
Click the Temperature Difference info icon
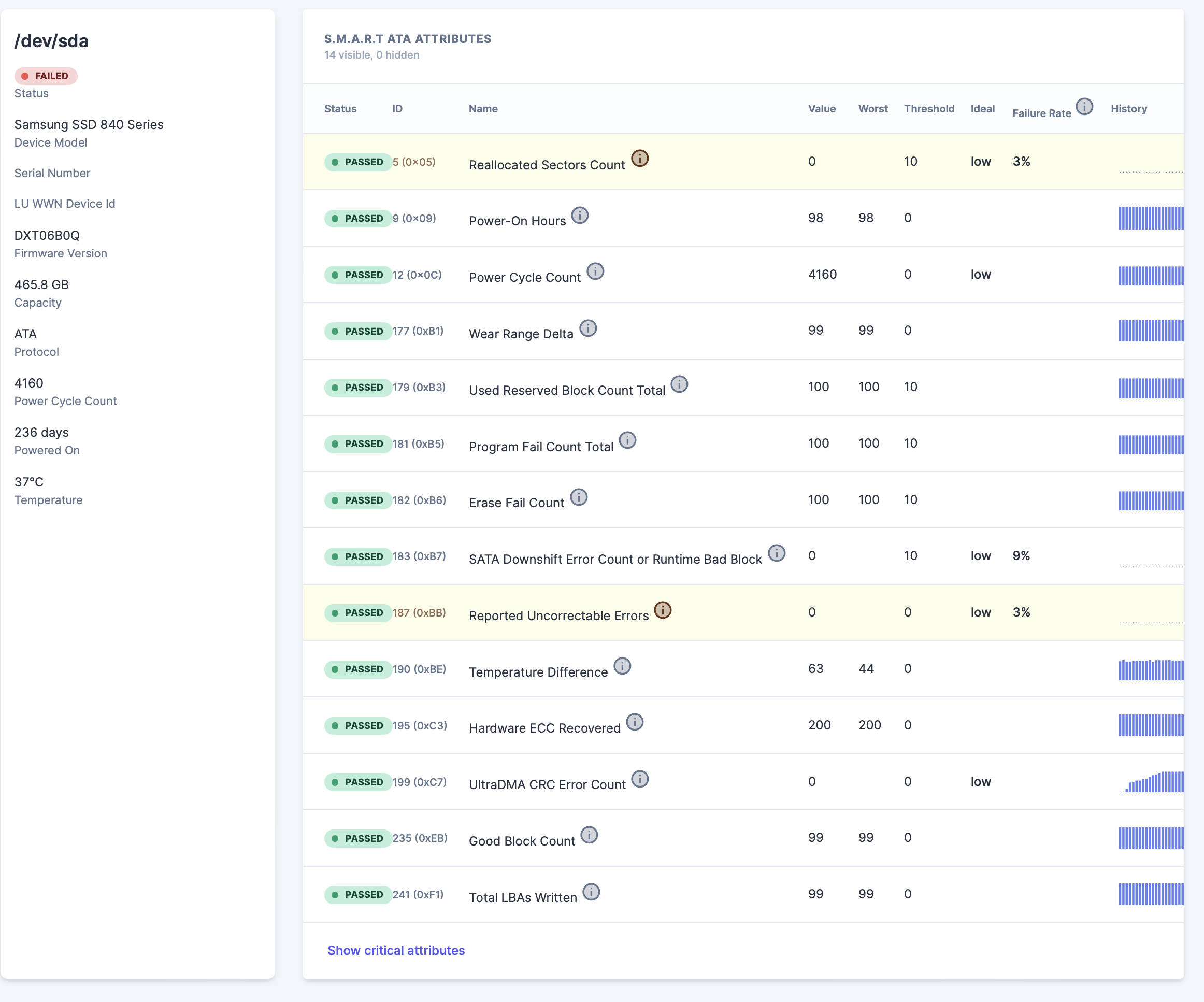coord(623,666)
